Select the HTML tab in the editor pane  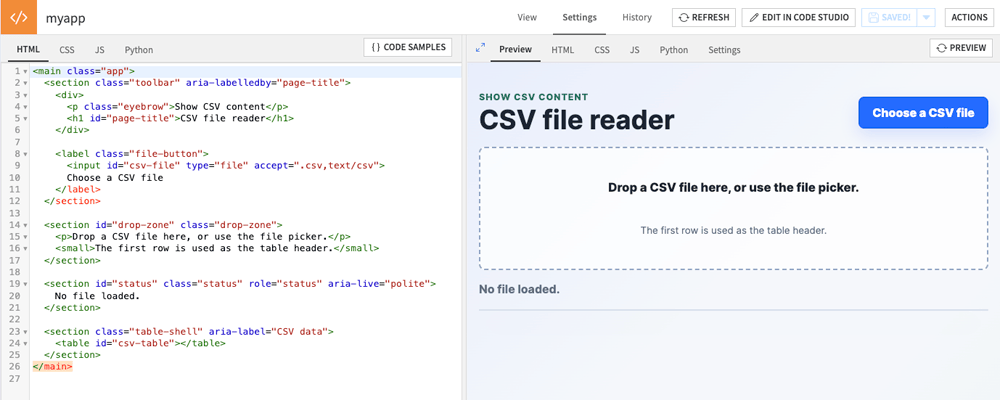[28, 50]
